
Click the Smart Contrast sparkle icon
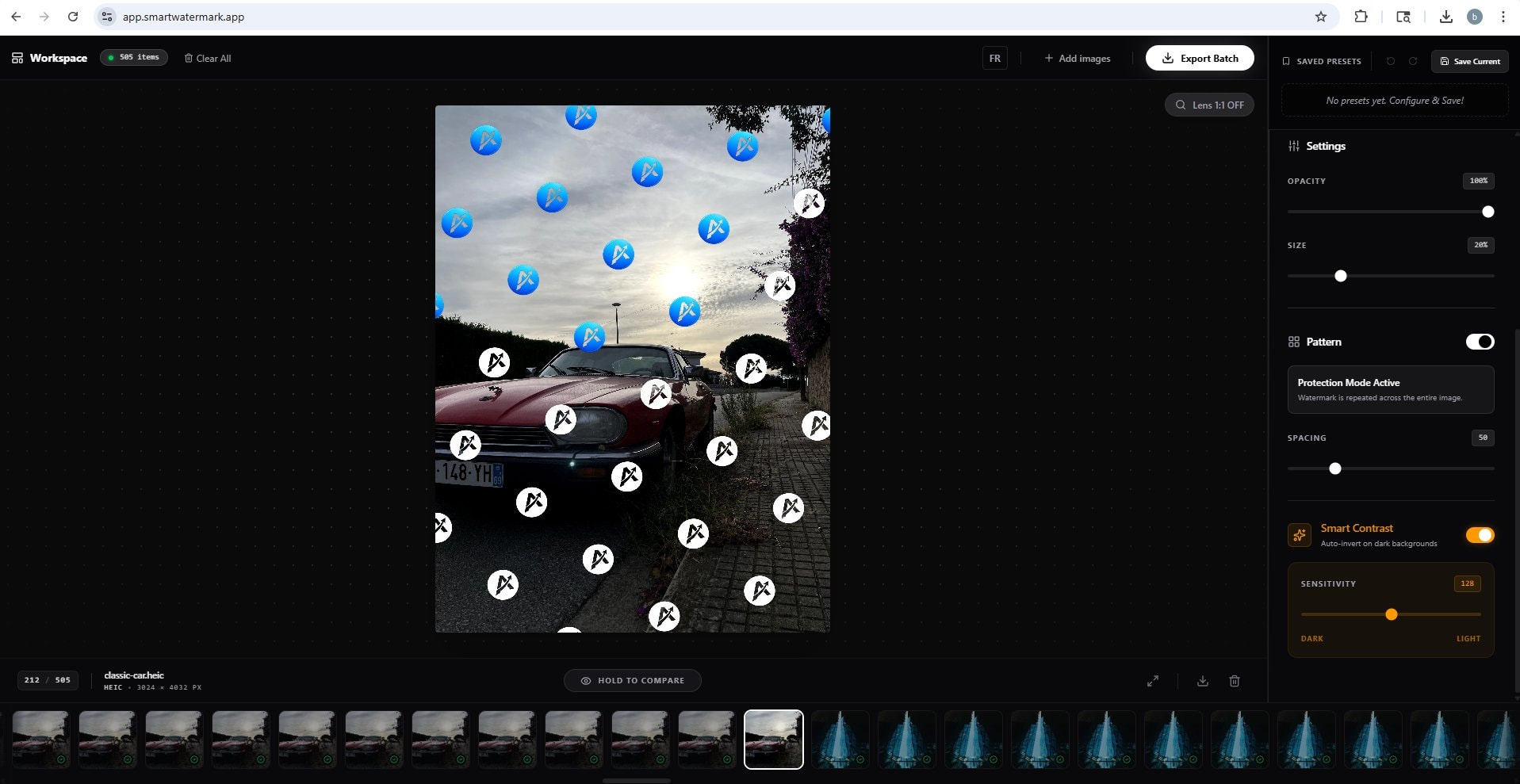(1300, 535)
